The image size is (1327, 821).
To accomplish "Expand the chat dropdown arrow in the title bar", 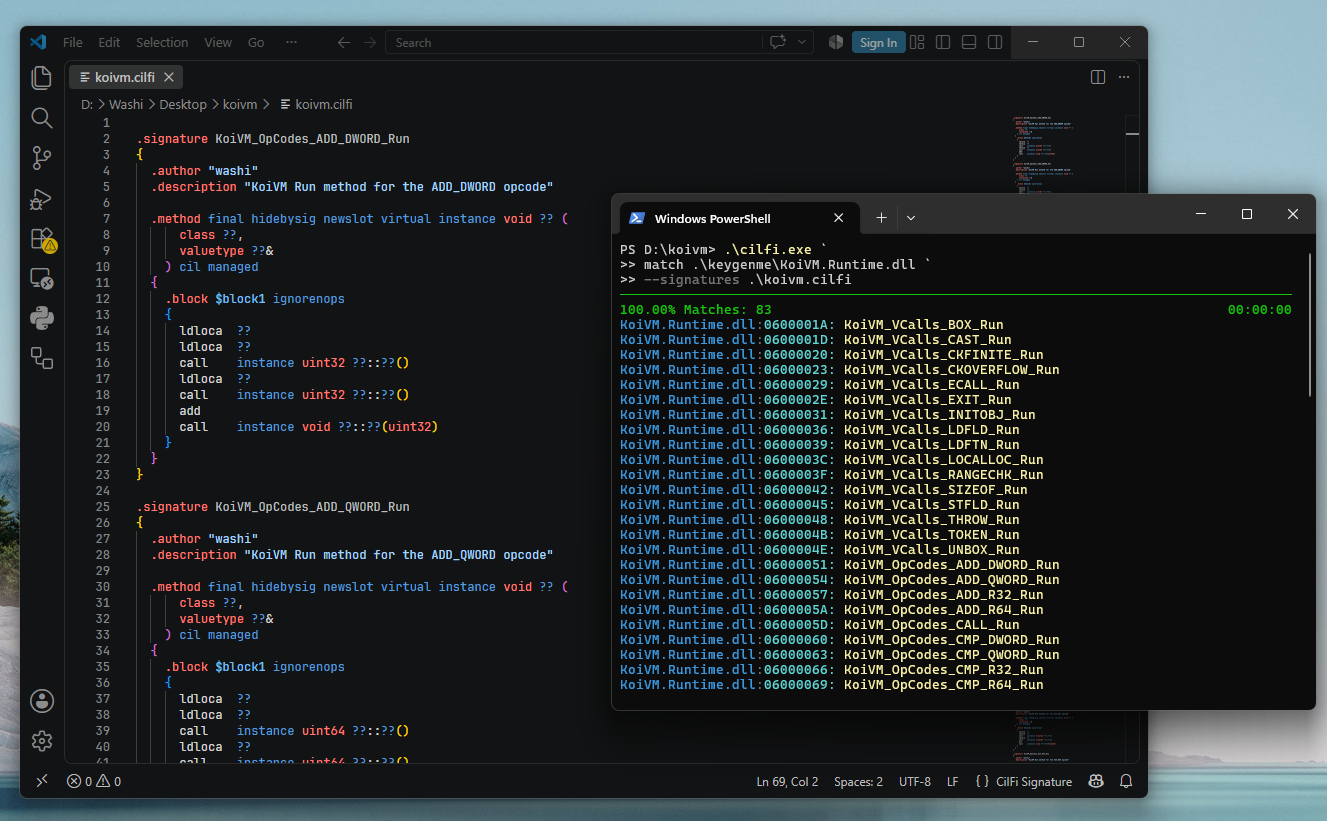I will click(x=802, y=42).
